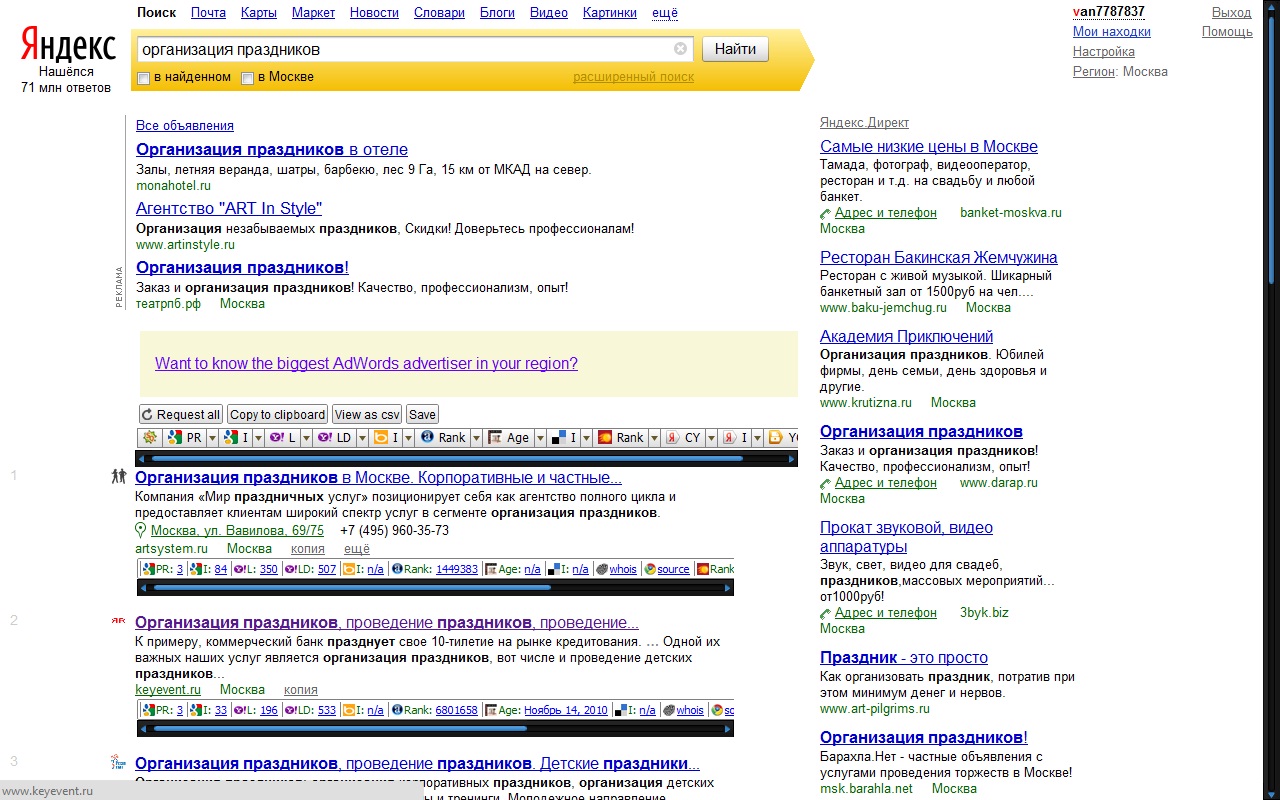Click the Yahoo L icon in toolbar header
Screen dimensions: 1280x800
click(275, 438)
